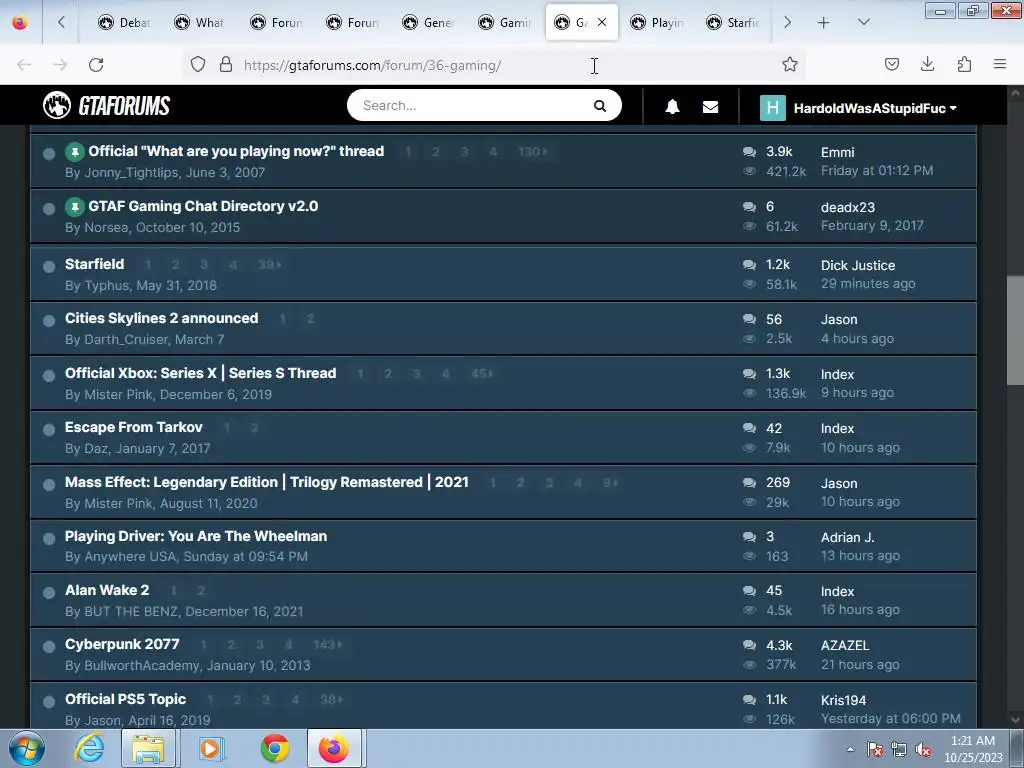Click the address bar URL
Image resolution: width=1024 pixels, height=768 pixels.
[x=372, y=65]
